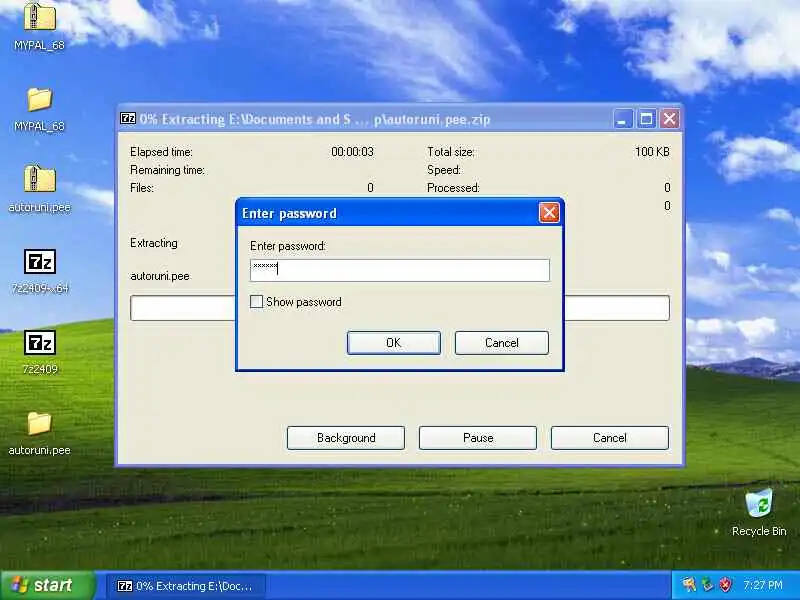The image size is (800, 600).
Task: Open the Recycle Bin icon
Action: click(759, 503)
